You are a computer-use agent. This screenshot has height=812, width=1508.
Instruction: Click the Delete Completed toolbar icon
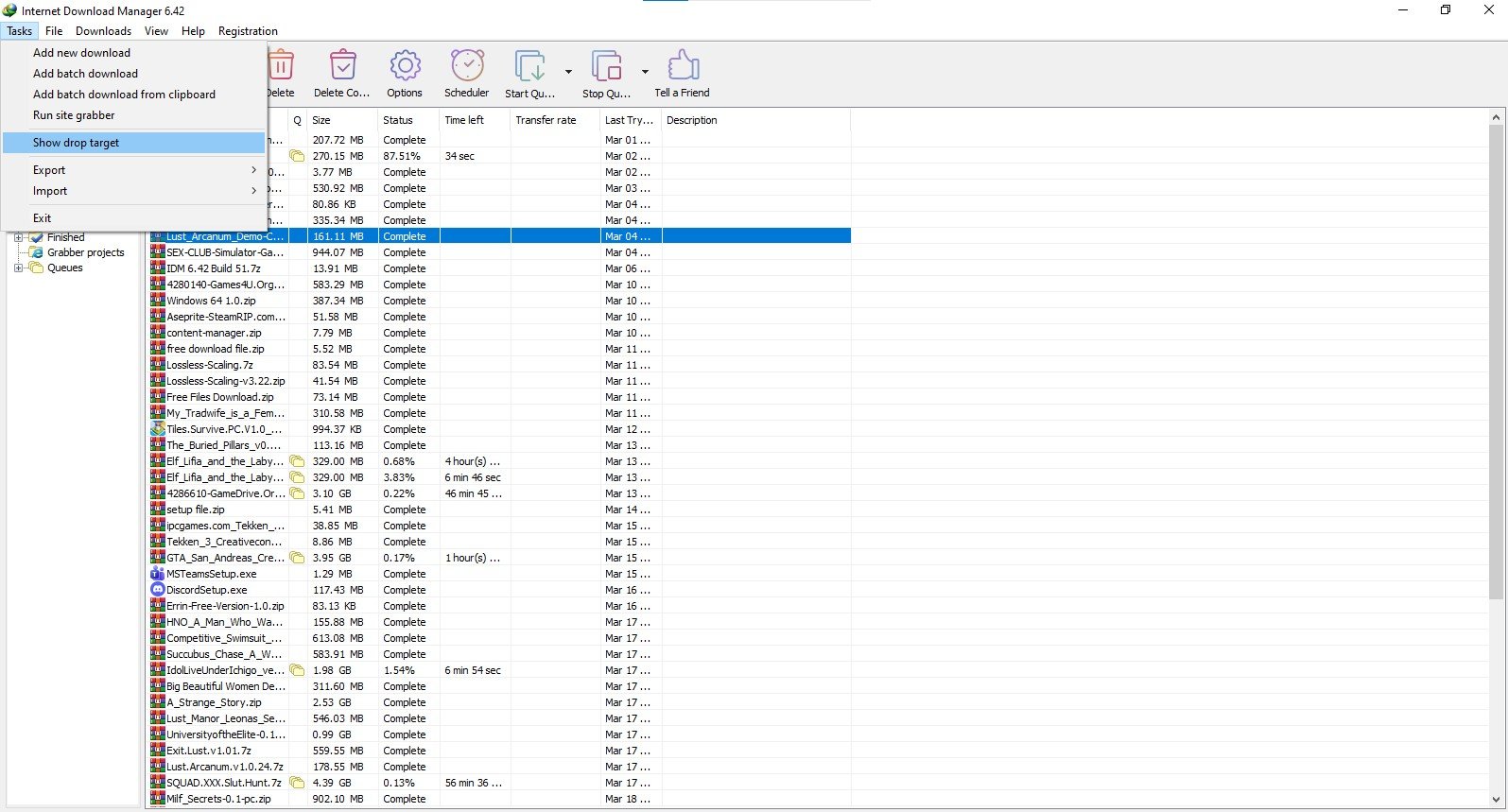342,67
